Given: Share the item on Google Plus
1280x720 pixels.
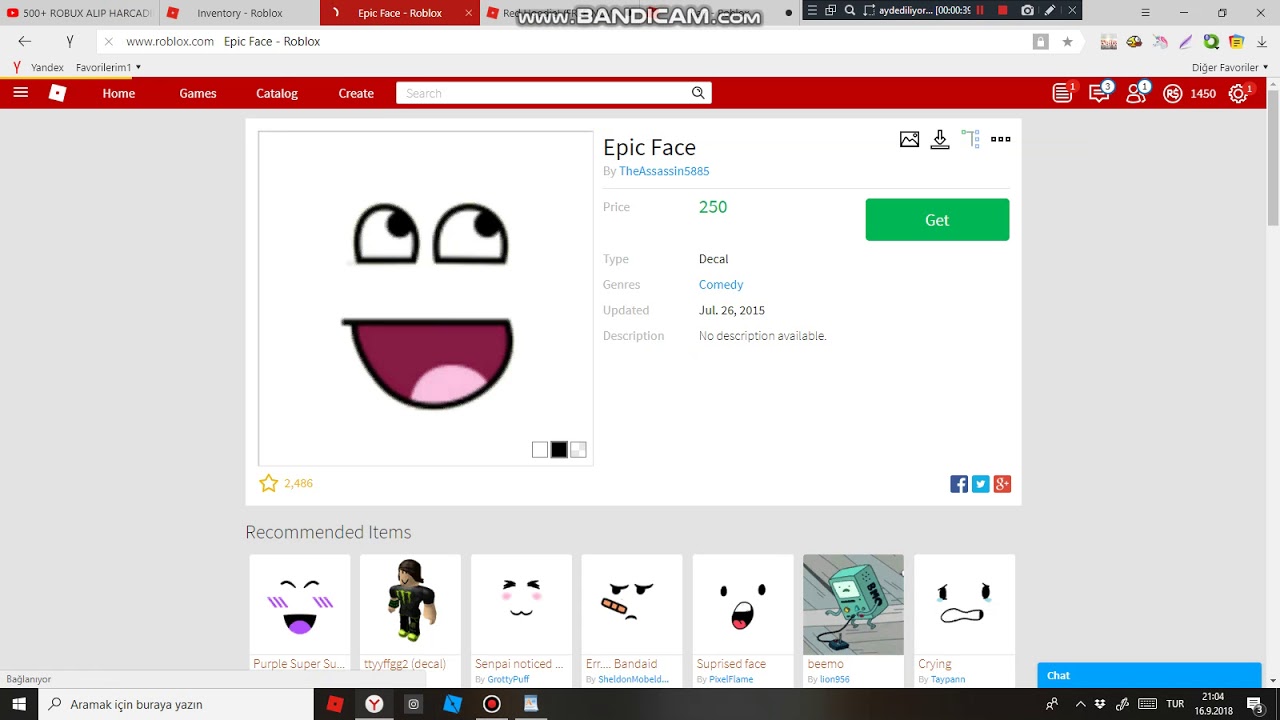Looking at the screenshot, I should pos(1002,484).
